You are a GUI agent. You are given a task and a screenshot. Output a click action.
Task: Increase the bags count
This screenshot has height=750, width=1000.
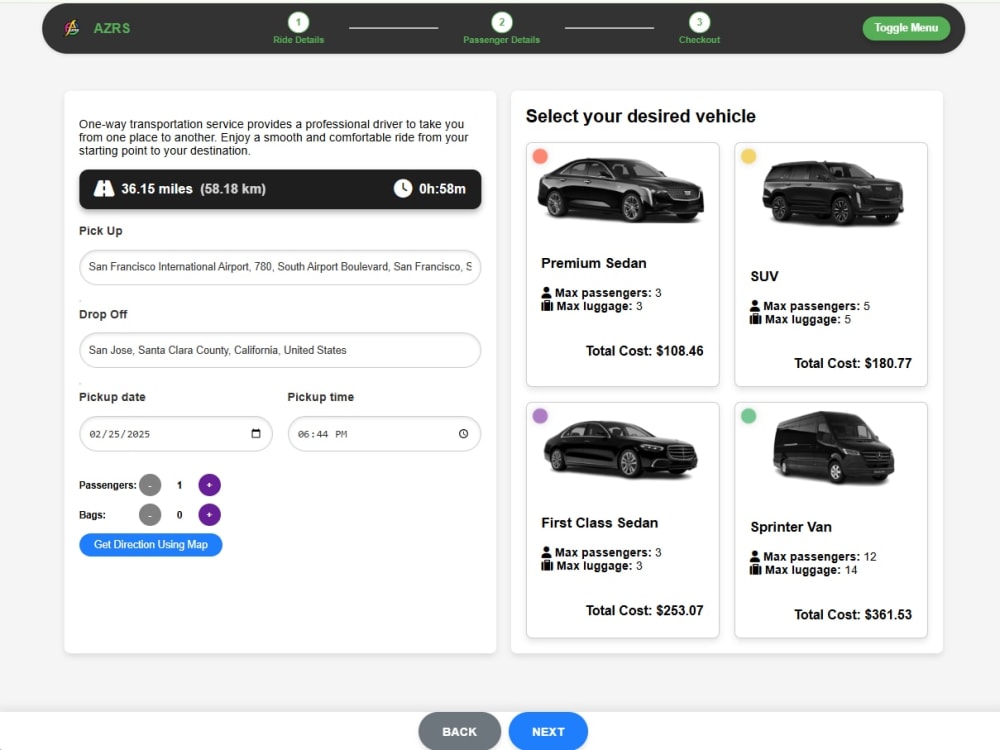click(x=209, y=515)
